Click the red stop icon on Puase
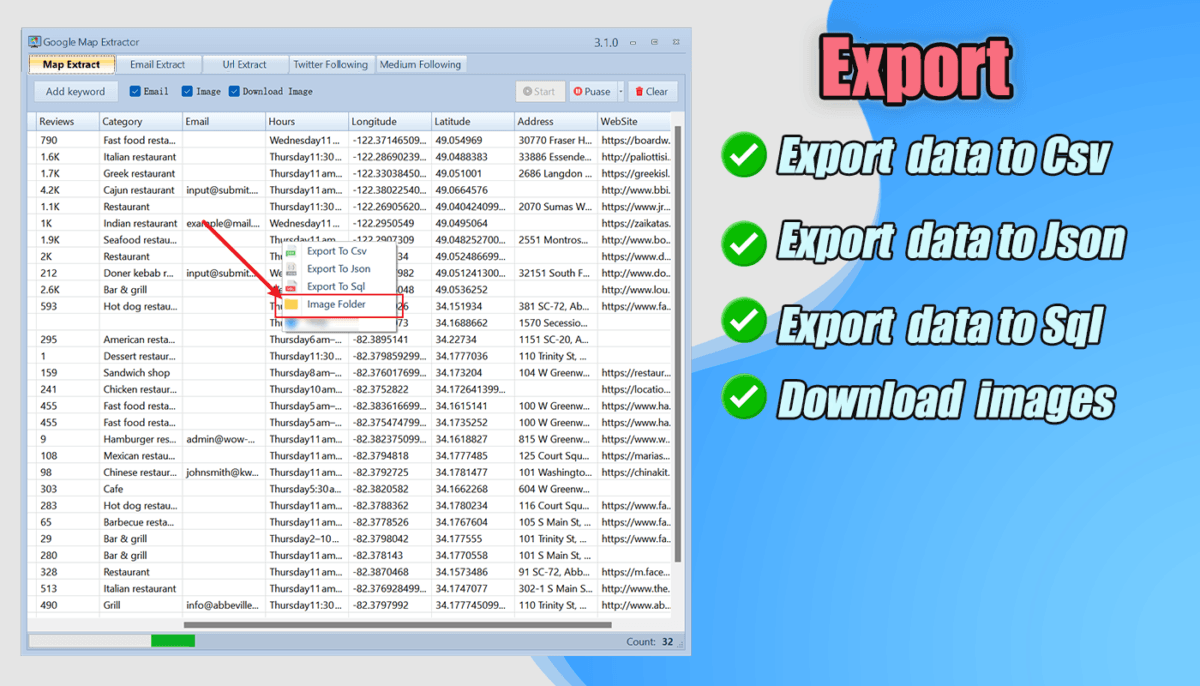Image resolution: width=1200 pixels, height=686 pixels. coord(578,92)
